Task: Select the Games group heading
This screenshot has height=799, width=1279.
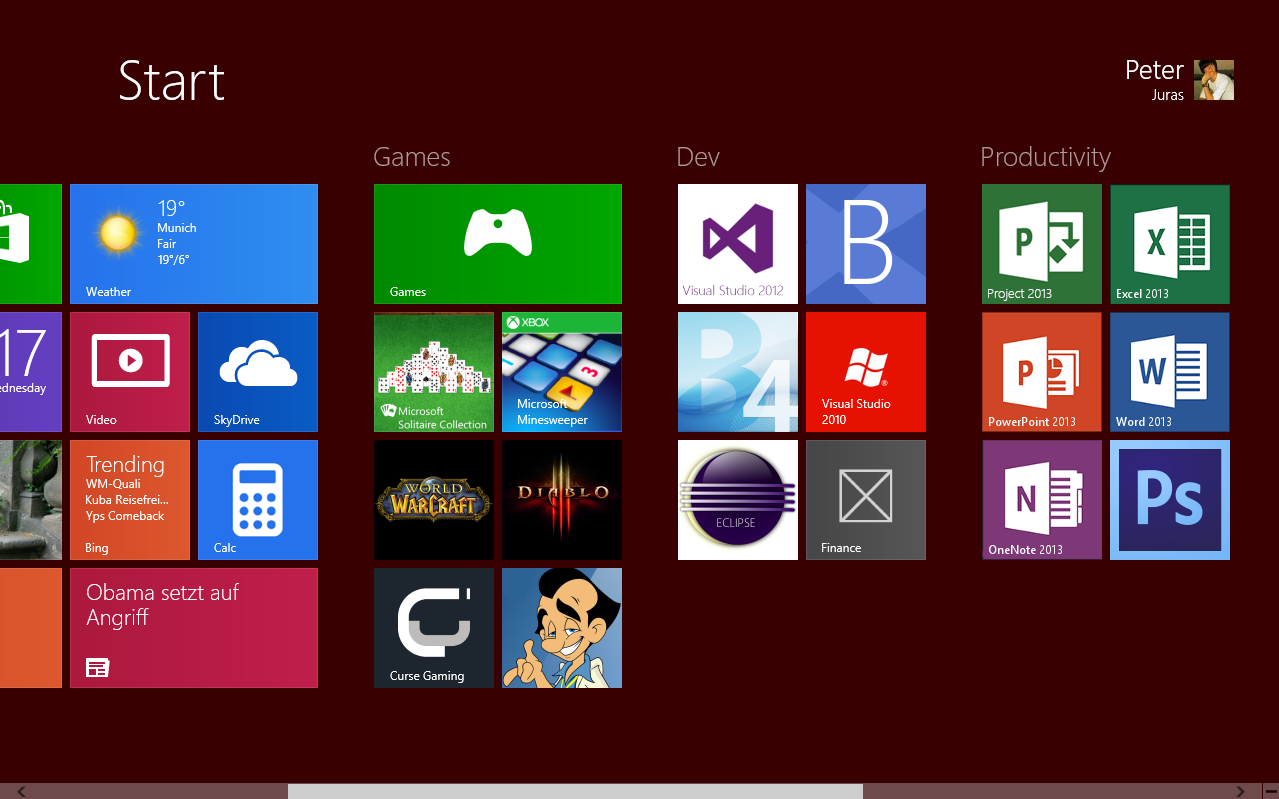Action: tap(412, 157)
